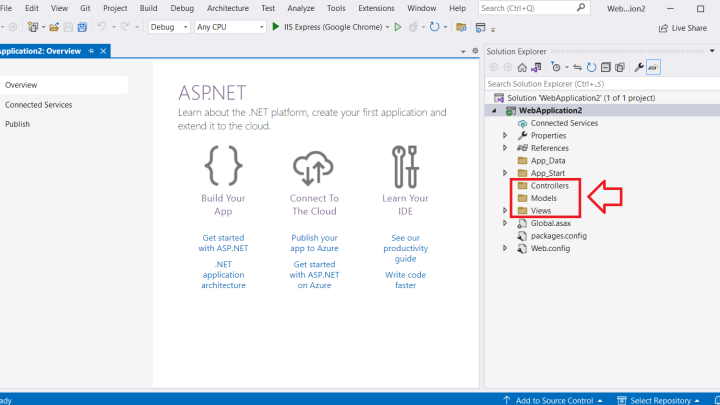The image size is (720, 405).
Task: Expand the Views folder
Action: tap(505, 211)
